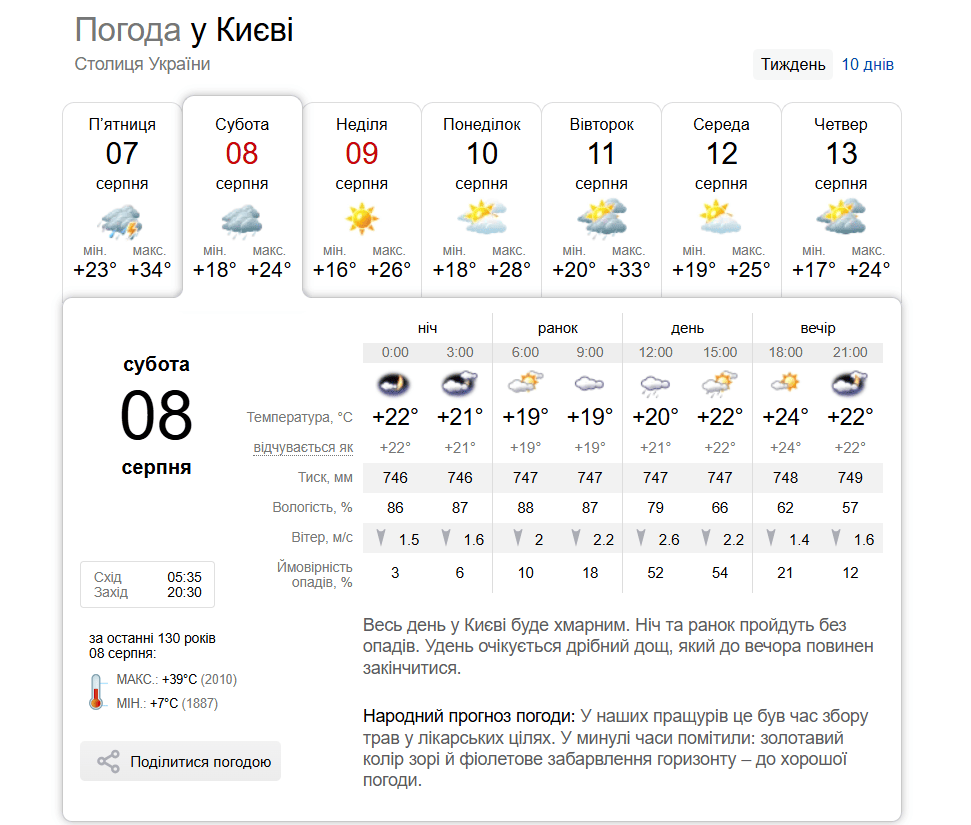971x825 pixels.
Task: Click the wind direction arrow at 12:00
Action: (641, 538)
